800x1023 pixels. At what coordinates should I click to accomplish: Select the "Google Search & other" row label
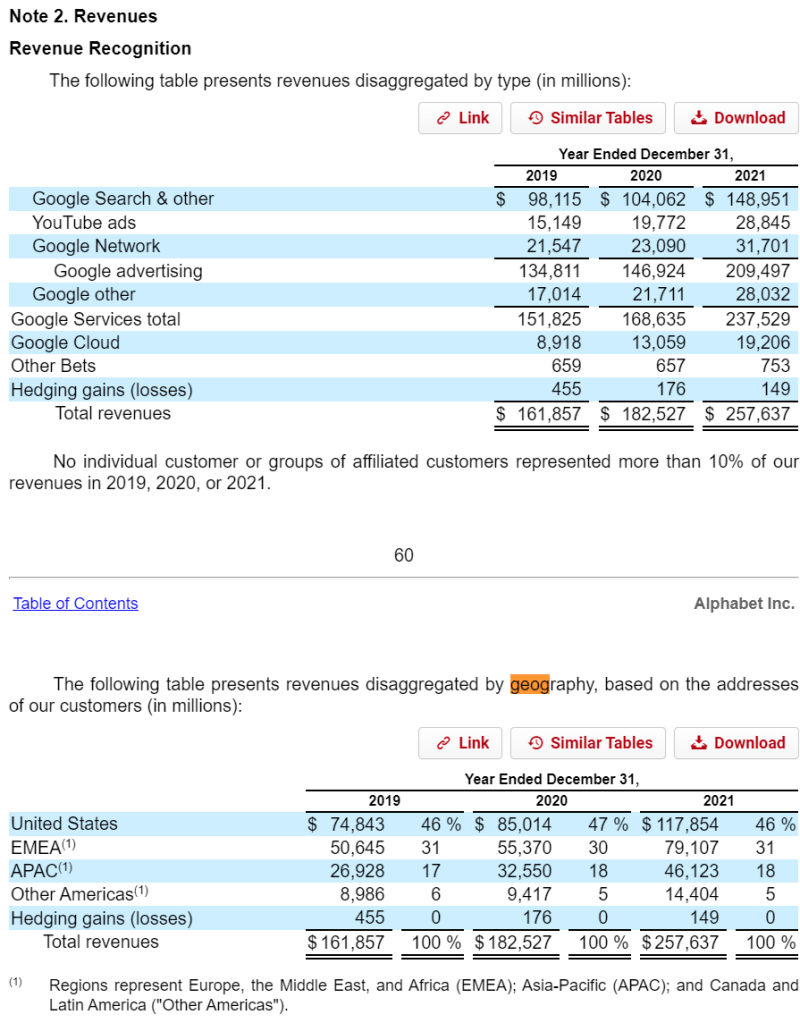click(123, 199)
